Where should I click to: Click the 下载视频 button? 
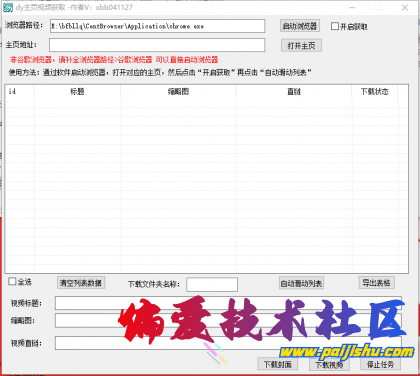[x=329, y=364]
